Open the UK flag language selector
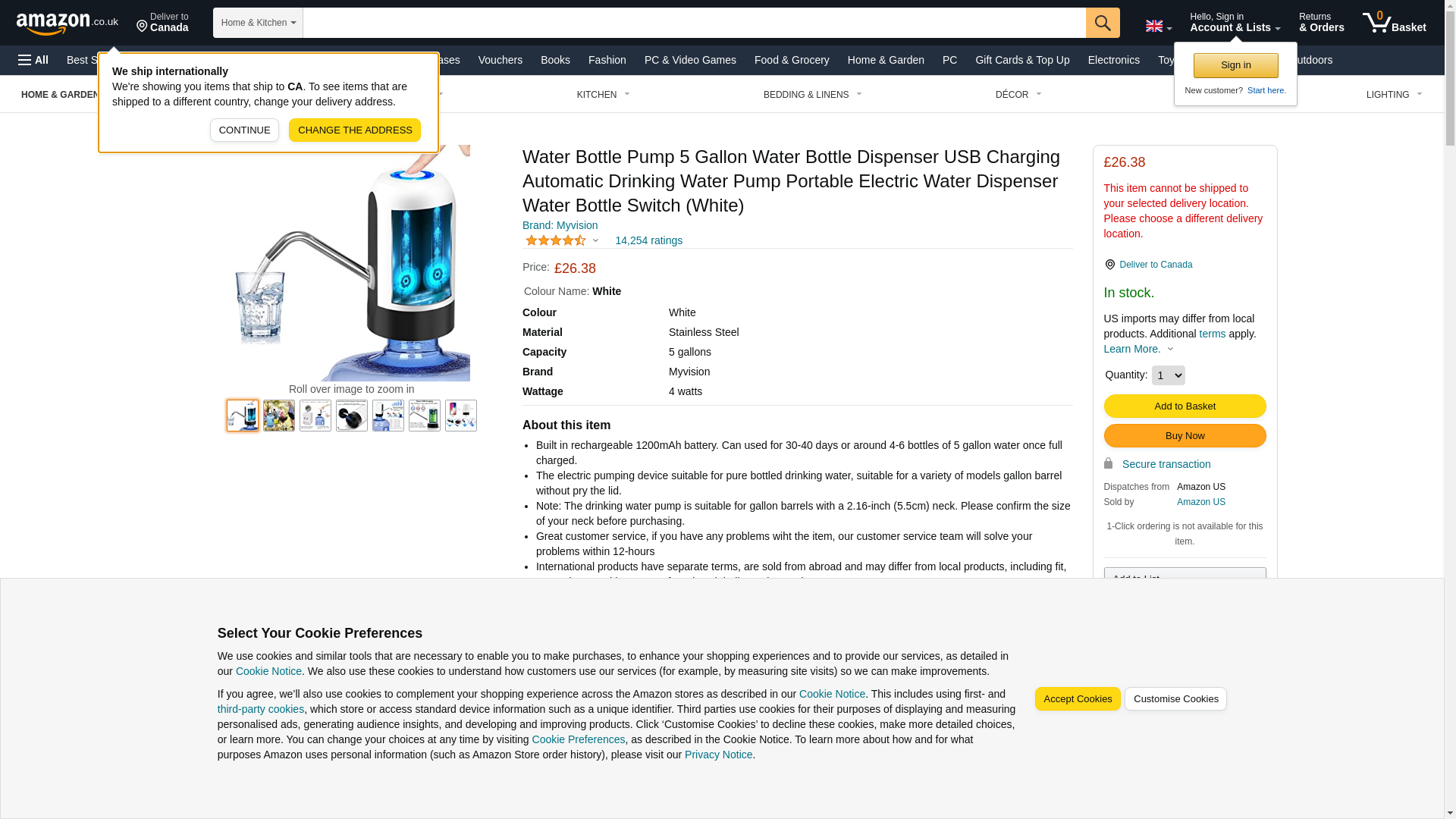The image size is (1456, 819). pyautogui.click(x=1158, y=26)
